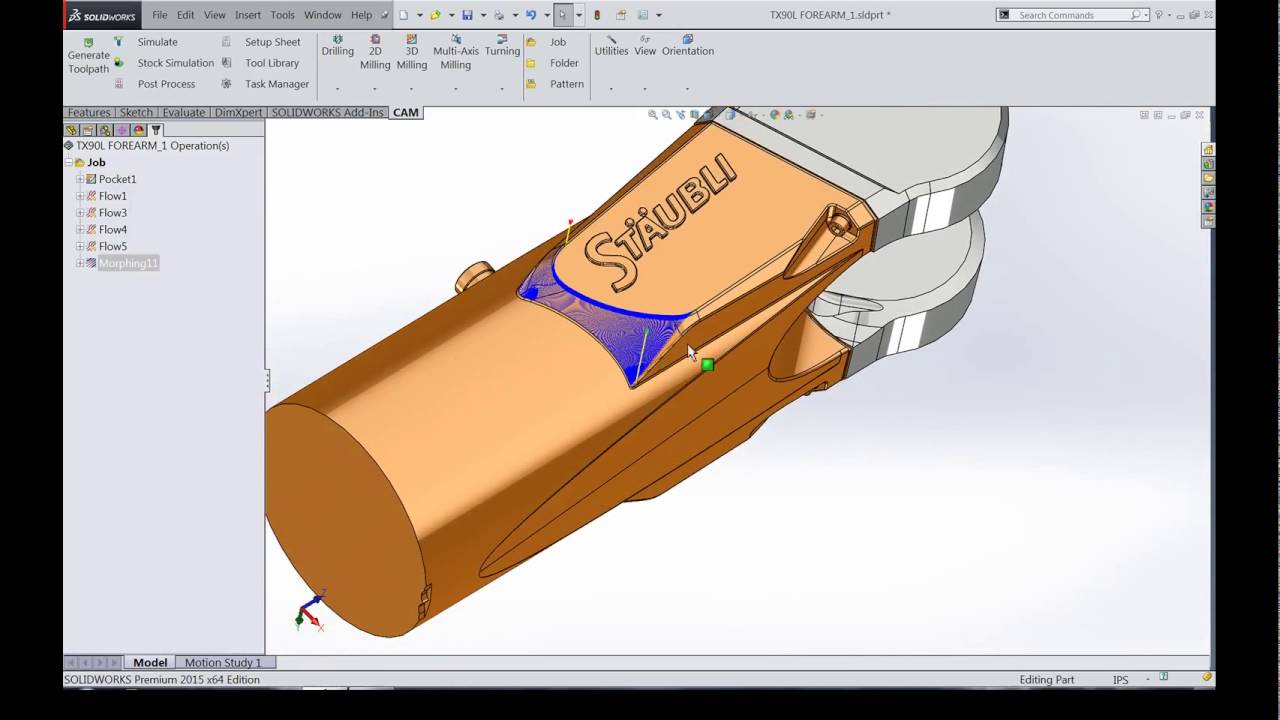The image size is (1280, 720).
Task: Click the SOLIDWORKS logo
Action: [x=103, y=15]
